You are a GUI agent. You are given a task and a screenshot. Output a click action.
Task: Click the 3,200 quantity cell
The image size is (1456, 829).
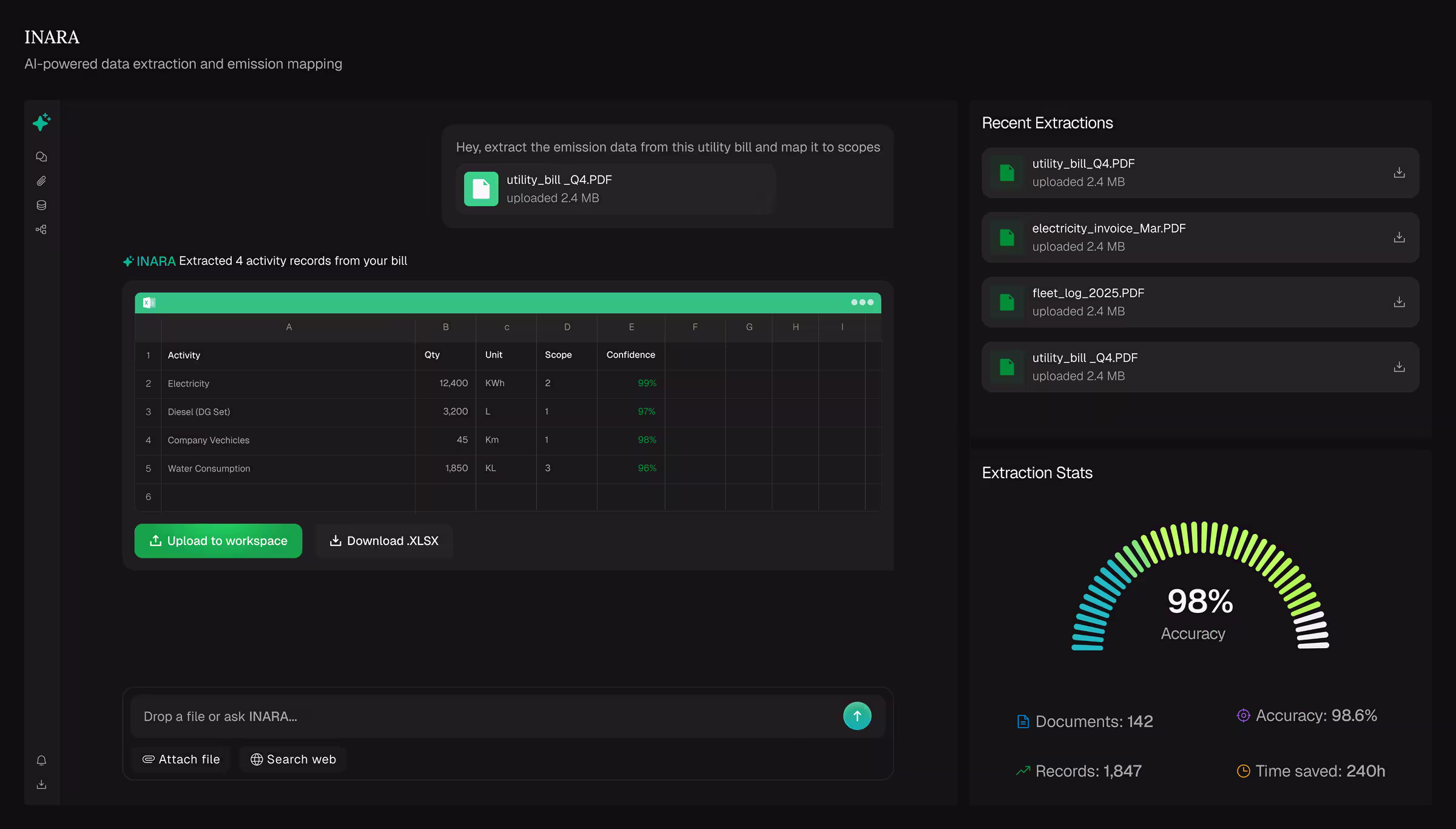(x=446, y=411)
